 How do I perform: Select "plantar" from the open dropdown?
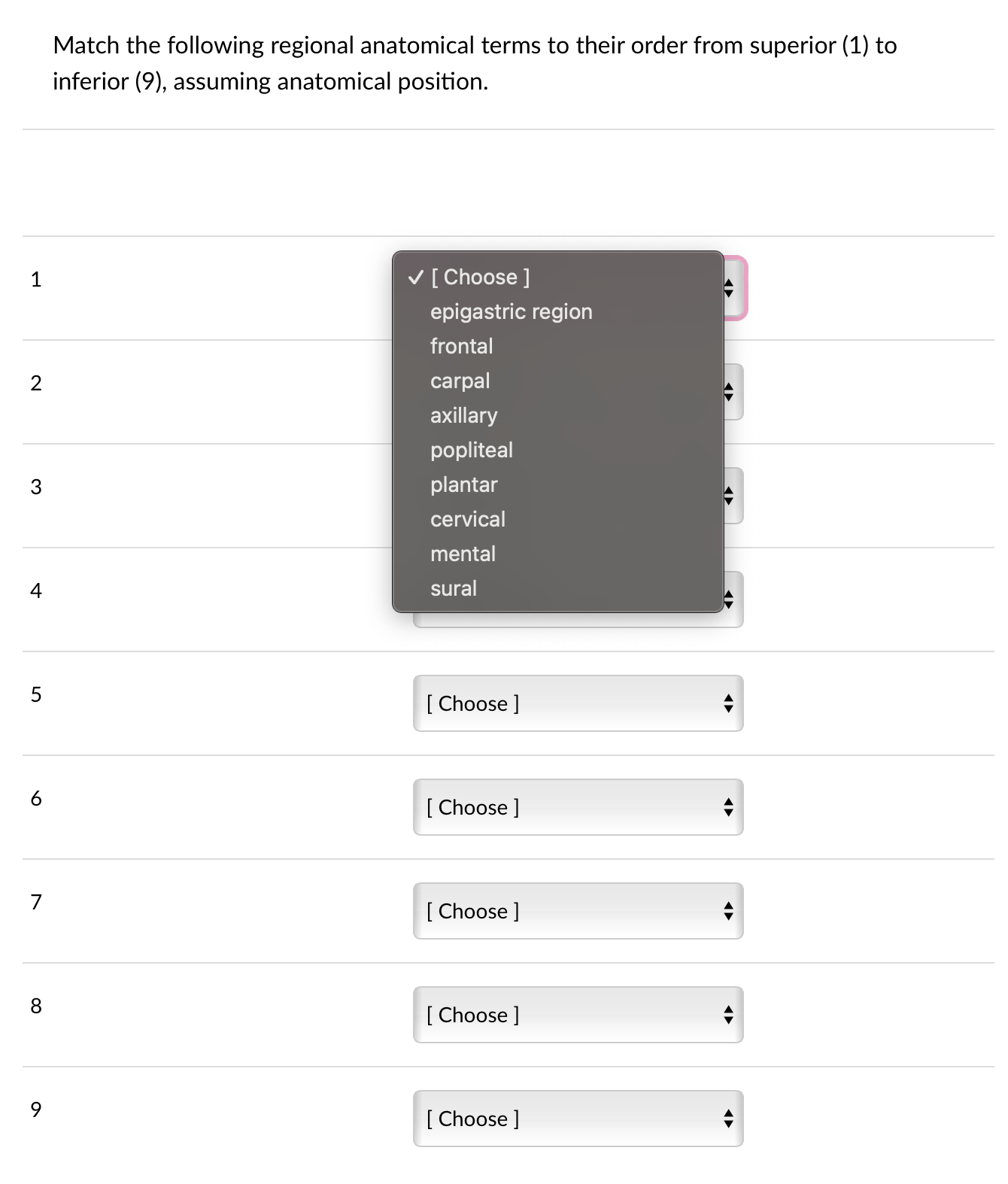point(463,484)
